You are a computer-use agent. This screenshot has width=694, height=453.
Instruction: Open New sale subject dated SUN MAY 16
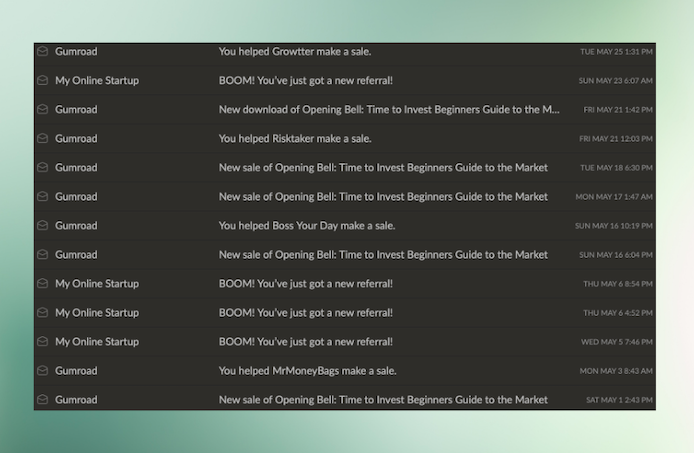tap(383, 255)
